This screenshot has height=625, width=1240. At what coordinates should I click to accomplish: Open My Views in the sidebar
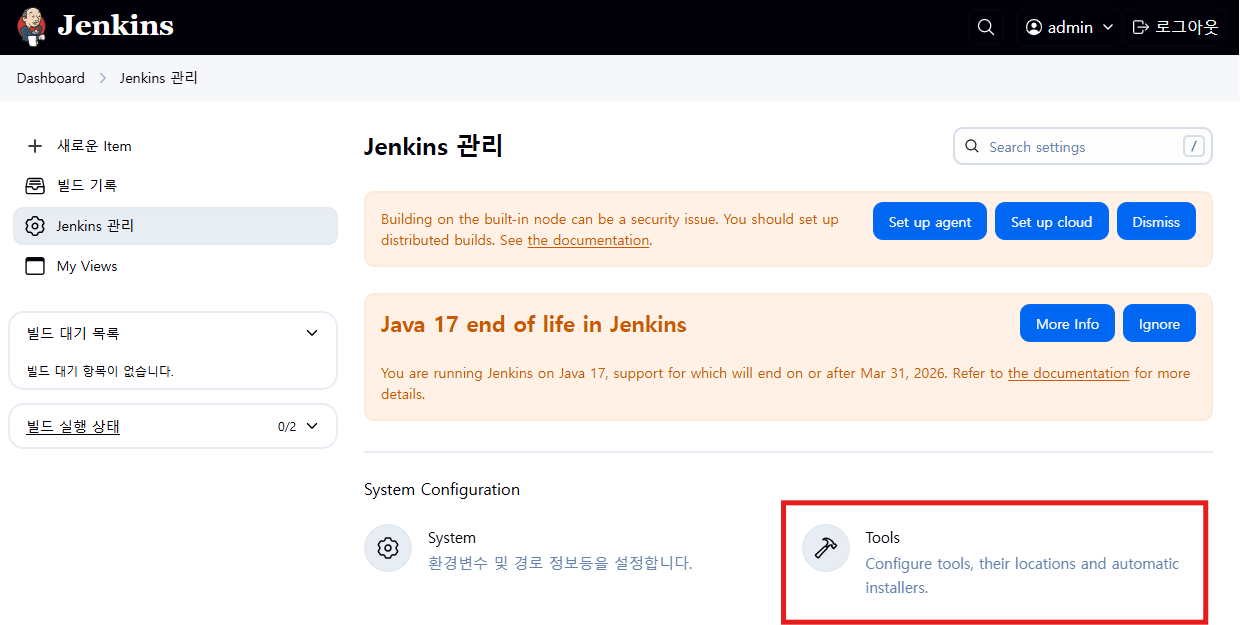coord(175,266)
